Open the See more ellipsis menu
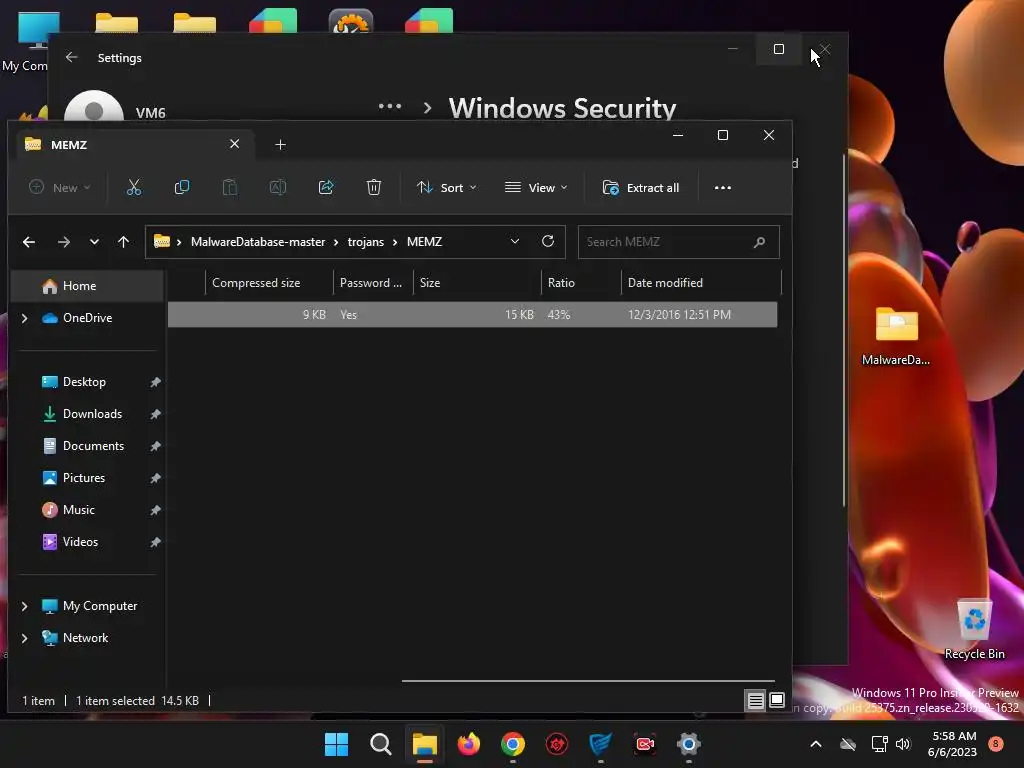The height and width of the screenshot is (768, 1024). pos(722,187)
